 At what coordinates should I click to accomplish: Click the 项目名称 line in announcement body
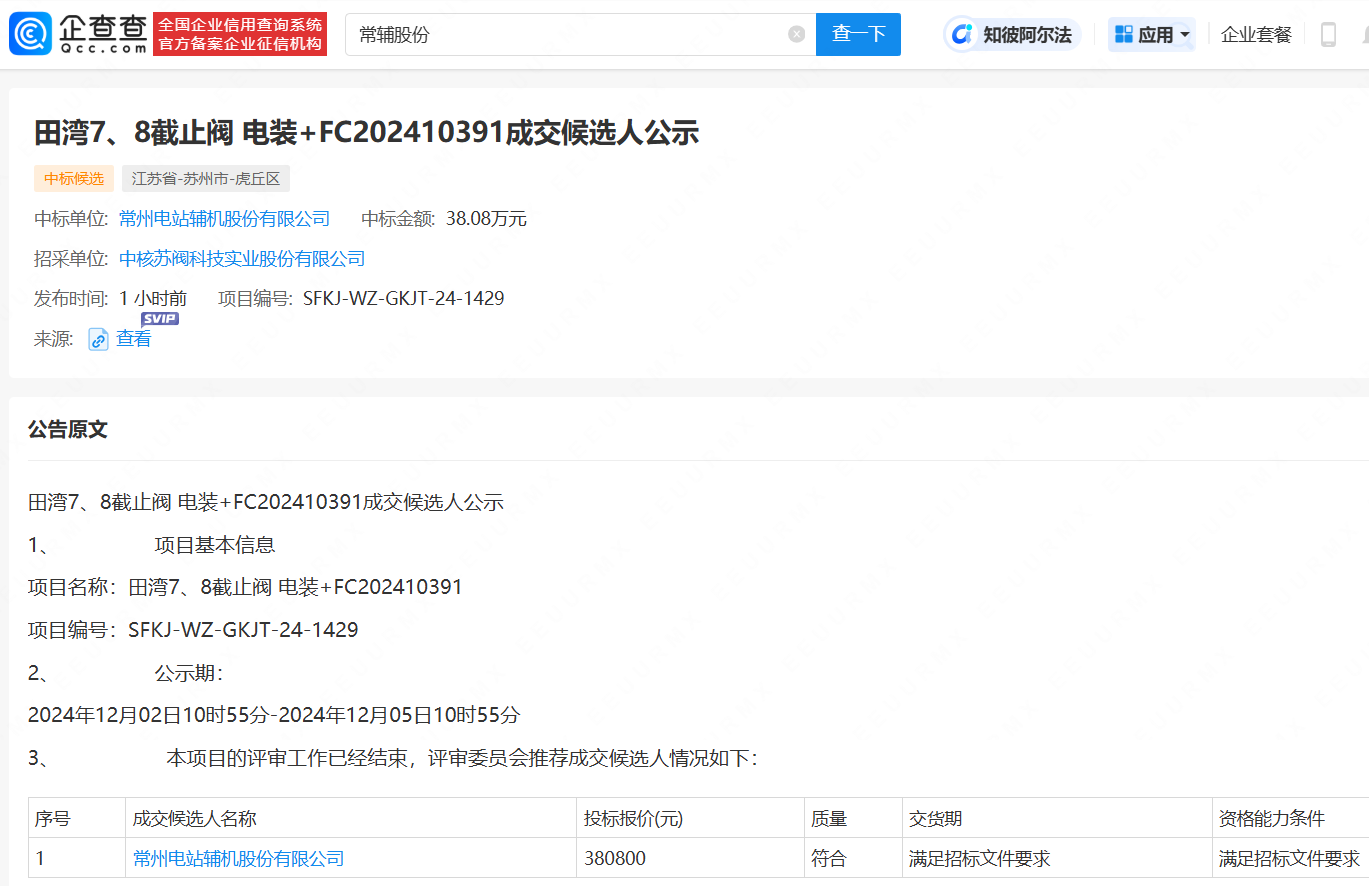pyautogui.click(x=245, y=587)
